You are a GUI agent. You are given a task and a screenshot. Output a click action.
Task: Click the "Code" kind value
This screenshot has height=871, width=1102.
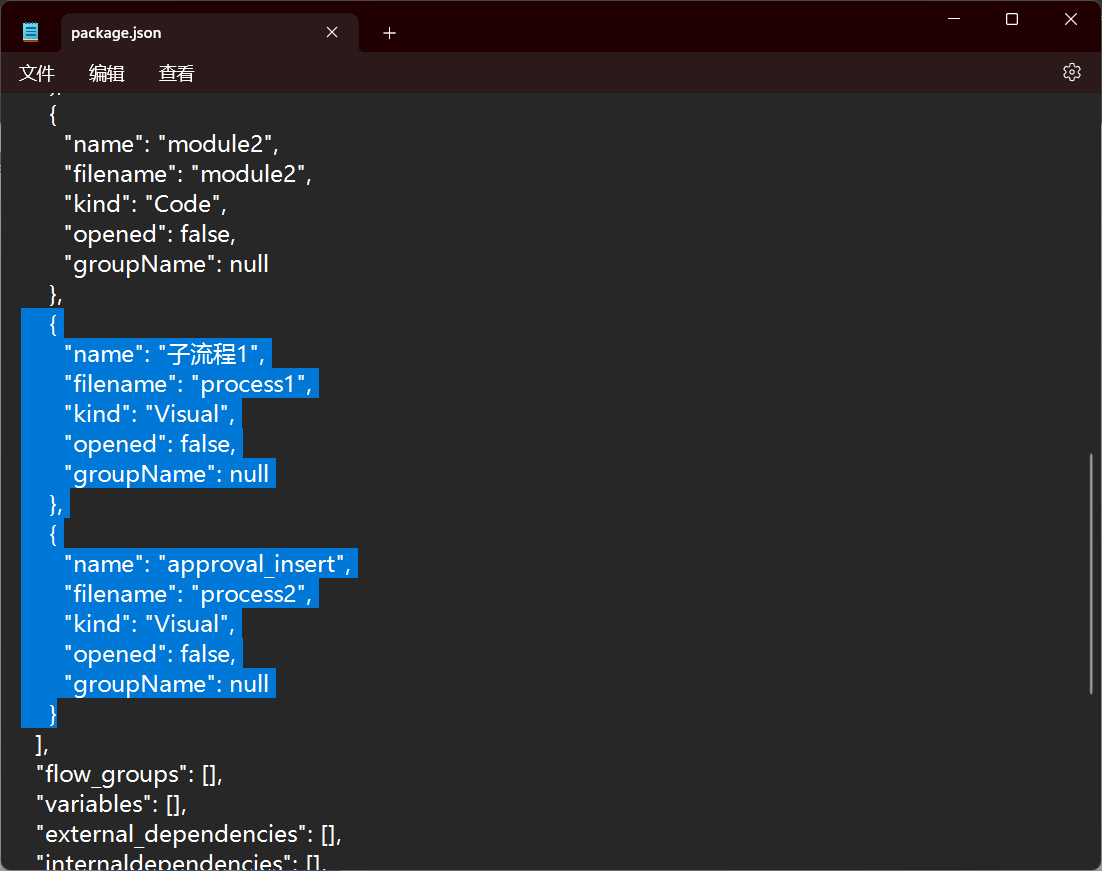[x=182, y=204]
